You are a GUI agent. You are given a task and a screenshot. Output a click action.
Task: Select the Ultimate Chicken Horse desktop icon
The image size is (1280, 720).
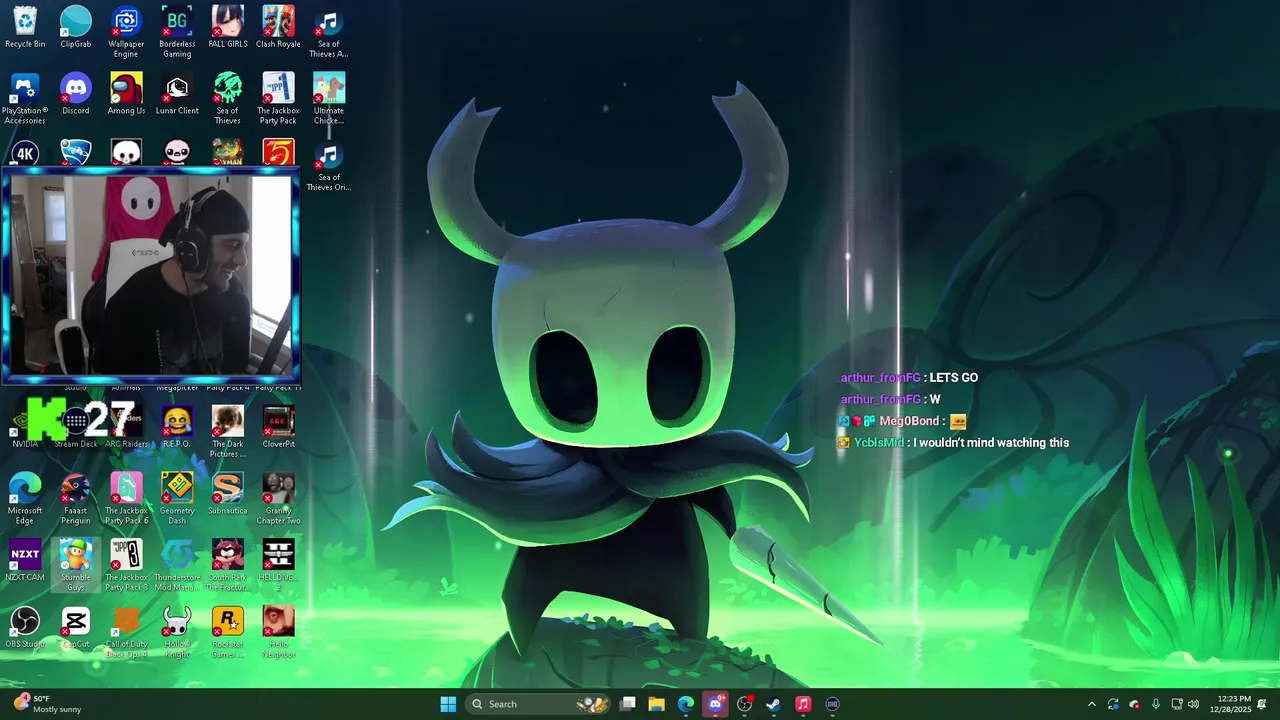pos(329,98)
